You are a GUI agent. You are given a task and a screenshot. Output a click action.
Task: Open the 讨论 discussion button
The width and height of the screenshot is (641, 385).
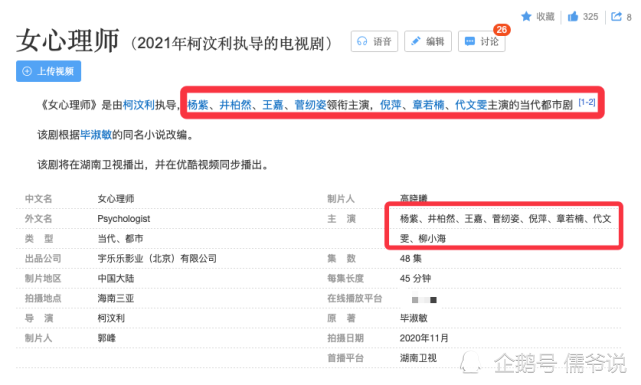(482, 41)
